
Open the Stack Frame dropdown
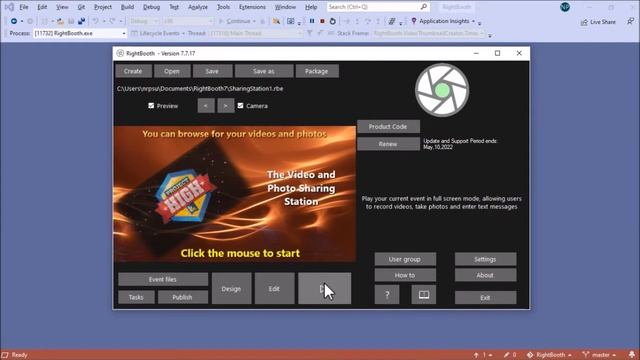pyautogui.click(x=428, y=33)
